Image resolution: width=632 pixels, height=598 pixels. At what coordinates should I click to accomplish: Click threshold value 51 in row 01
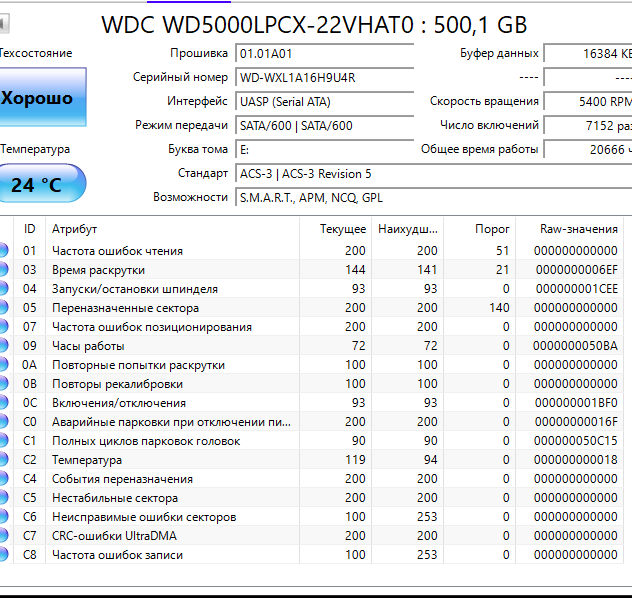[x=503, y=251]
